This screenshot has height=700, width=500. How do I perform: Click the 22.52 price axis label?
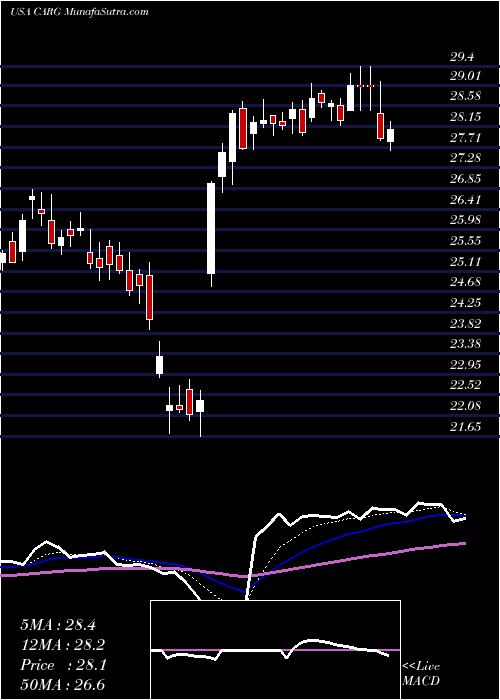click(465, 386)
